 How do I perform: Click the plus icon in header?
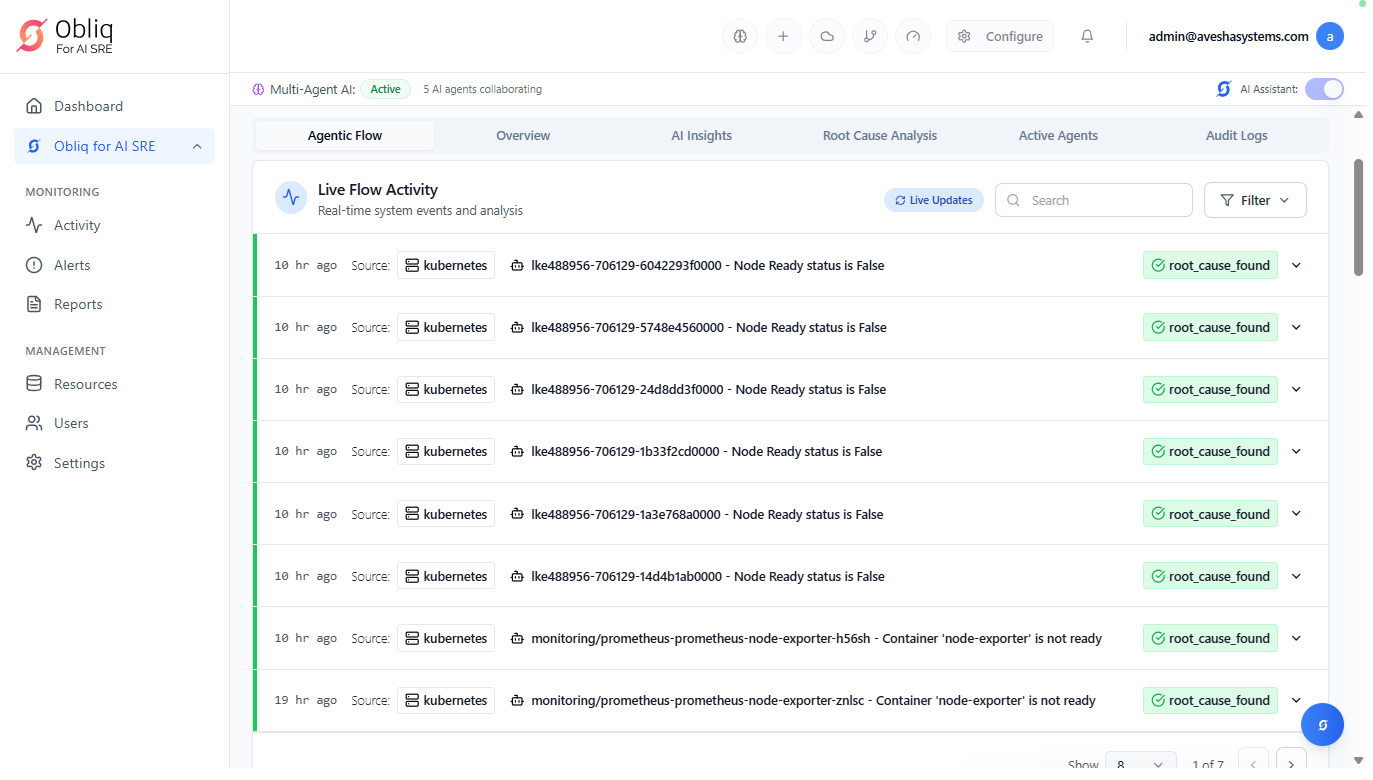tap(783, 36)
